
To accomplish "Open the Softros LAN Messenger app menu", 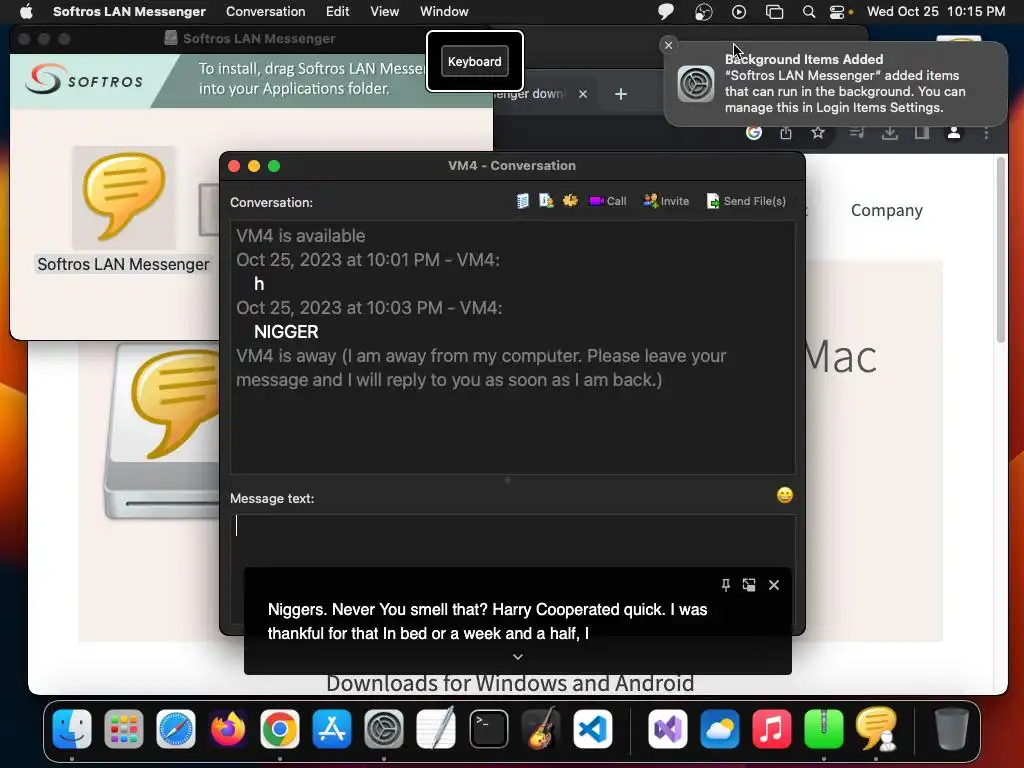I will tap(129, 11).
